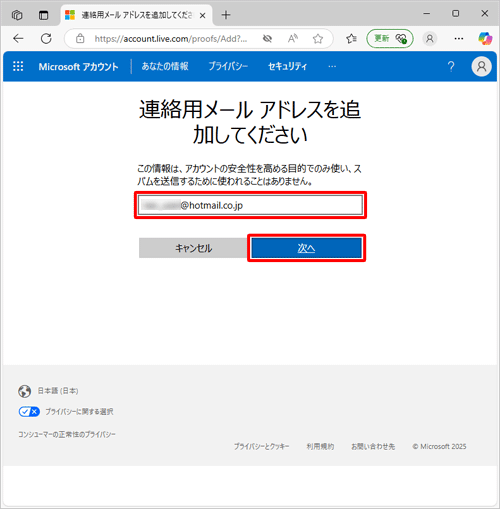
Task: Change language via 日本語 (日本) link
Action: [58, 391]
